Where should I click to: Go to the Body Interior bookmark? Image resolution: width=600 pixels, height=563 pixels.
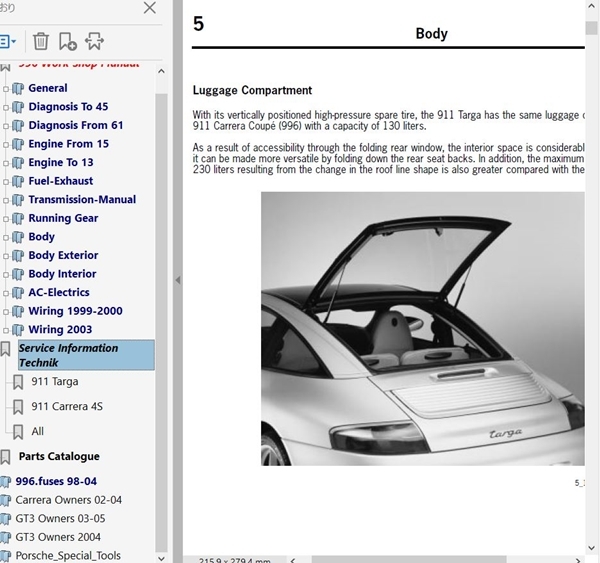62,274
